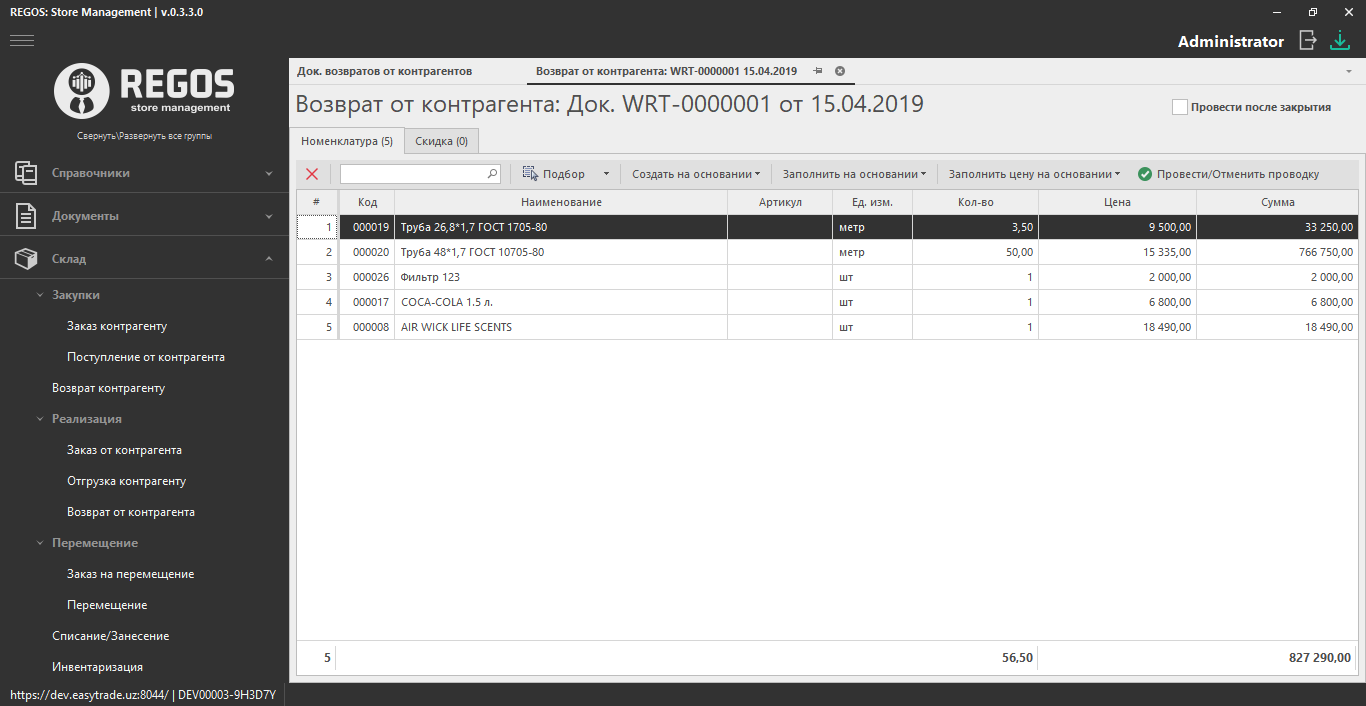Pin the WRT-0000001 document tab
Screen dimensions: 1366x706
tap(818, 71)
